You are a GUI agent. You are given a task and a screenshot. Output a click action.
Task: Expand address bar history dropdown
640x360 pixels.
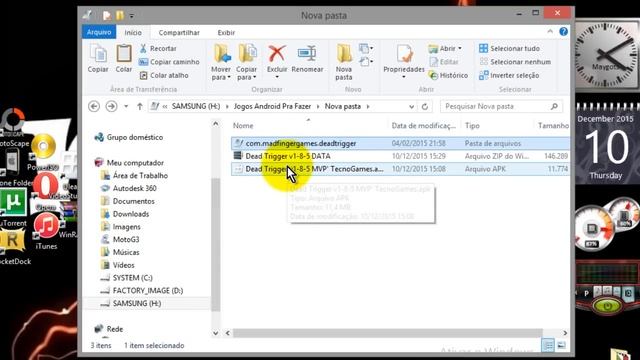(x=411, y=107)
